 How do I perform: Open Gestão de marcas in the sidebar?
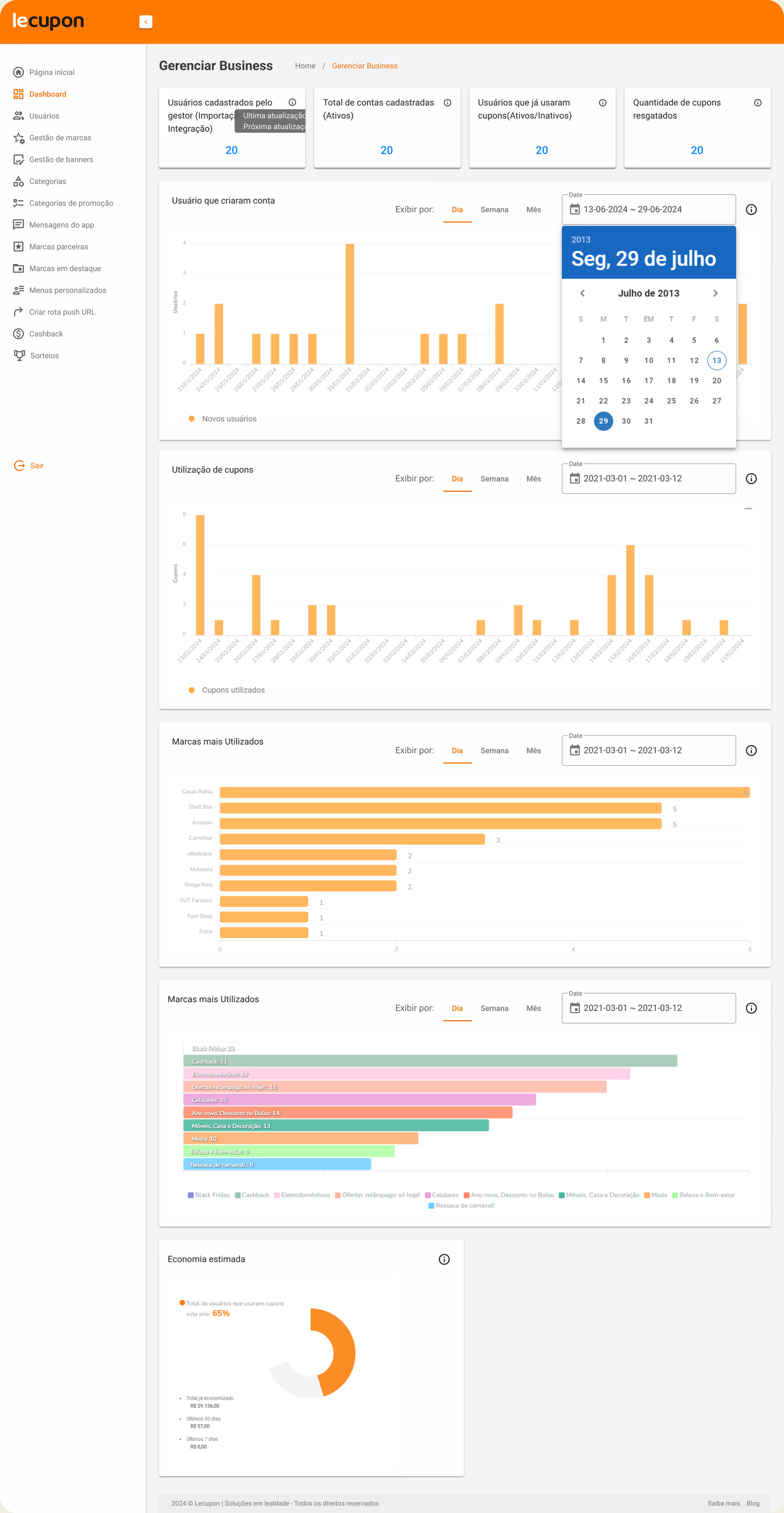point(60,137)
